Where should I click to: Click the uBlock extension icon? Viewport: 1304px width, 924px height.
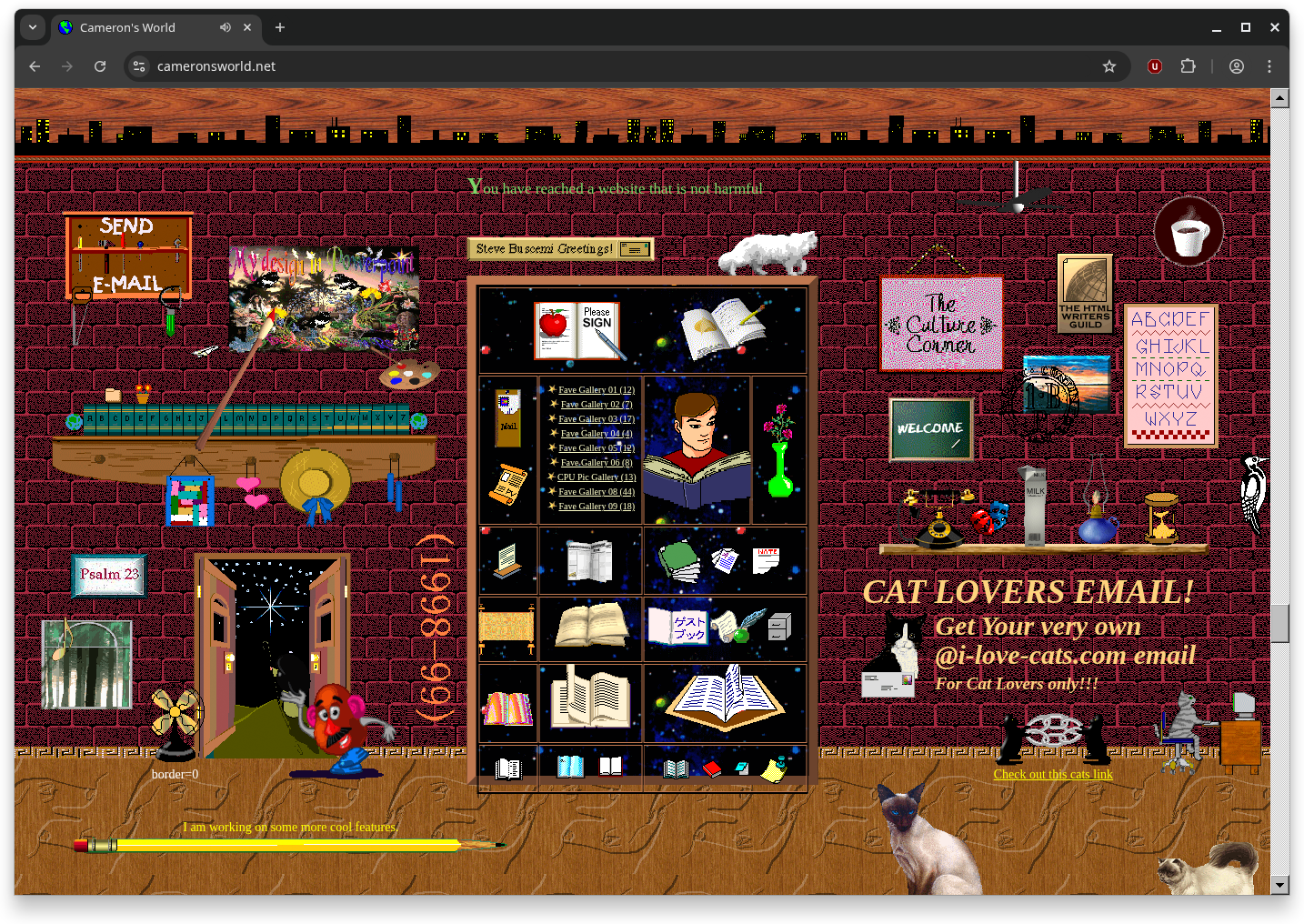pyautogui.click(x=1155, y=66)
